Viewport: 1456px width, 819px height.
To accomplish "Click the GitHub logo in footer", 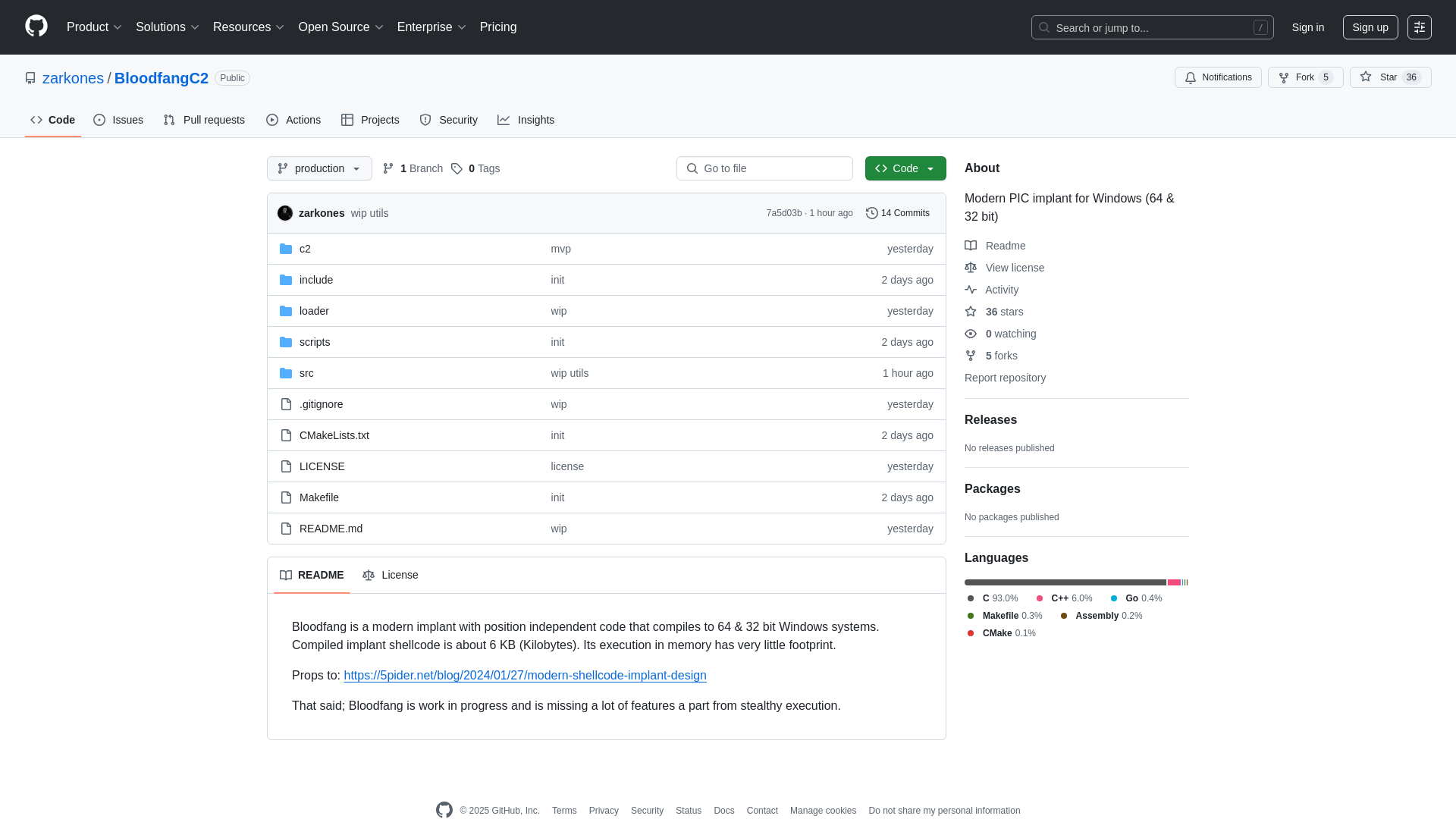I will (444, 810).
